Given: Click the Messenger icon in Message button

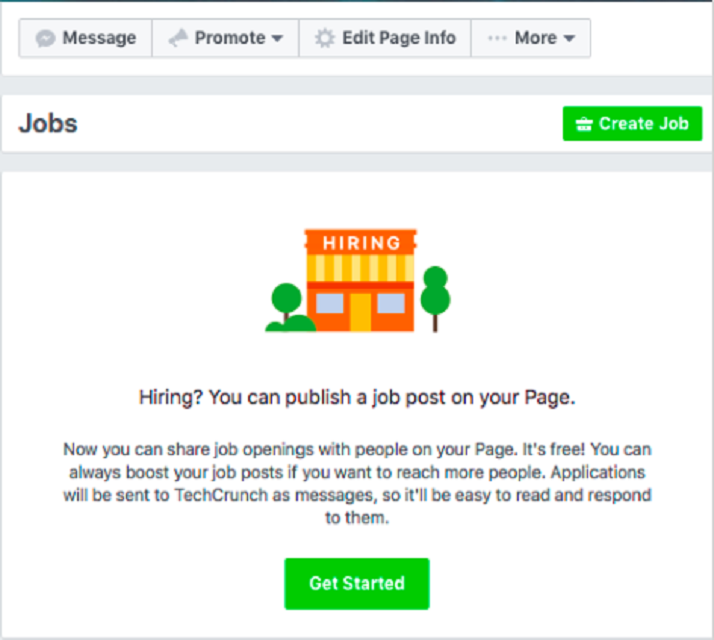Looking at the screenshot, I should [45, 38].
